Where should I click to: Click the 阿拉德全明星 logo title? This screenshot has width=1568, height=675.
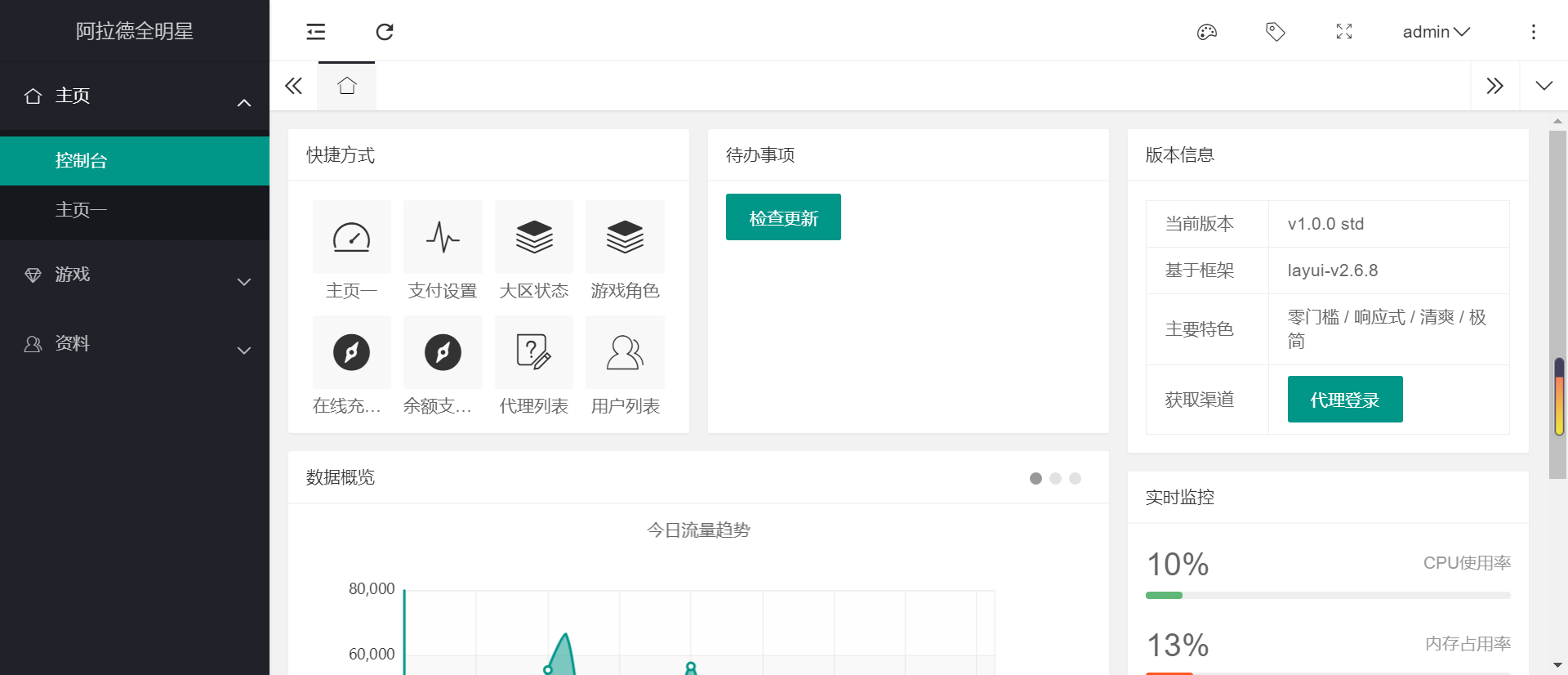pyautogui.click(x=135, y=31)
